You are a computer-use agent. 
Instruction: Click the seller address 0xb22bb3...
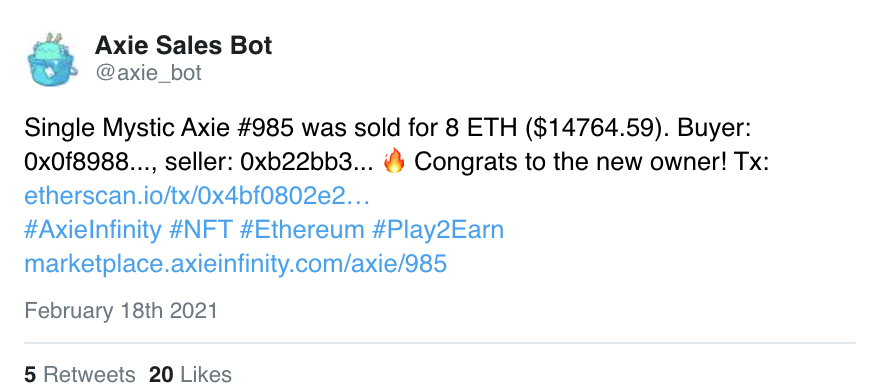[306, 163]
